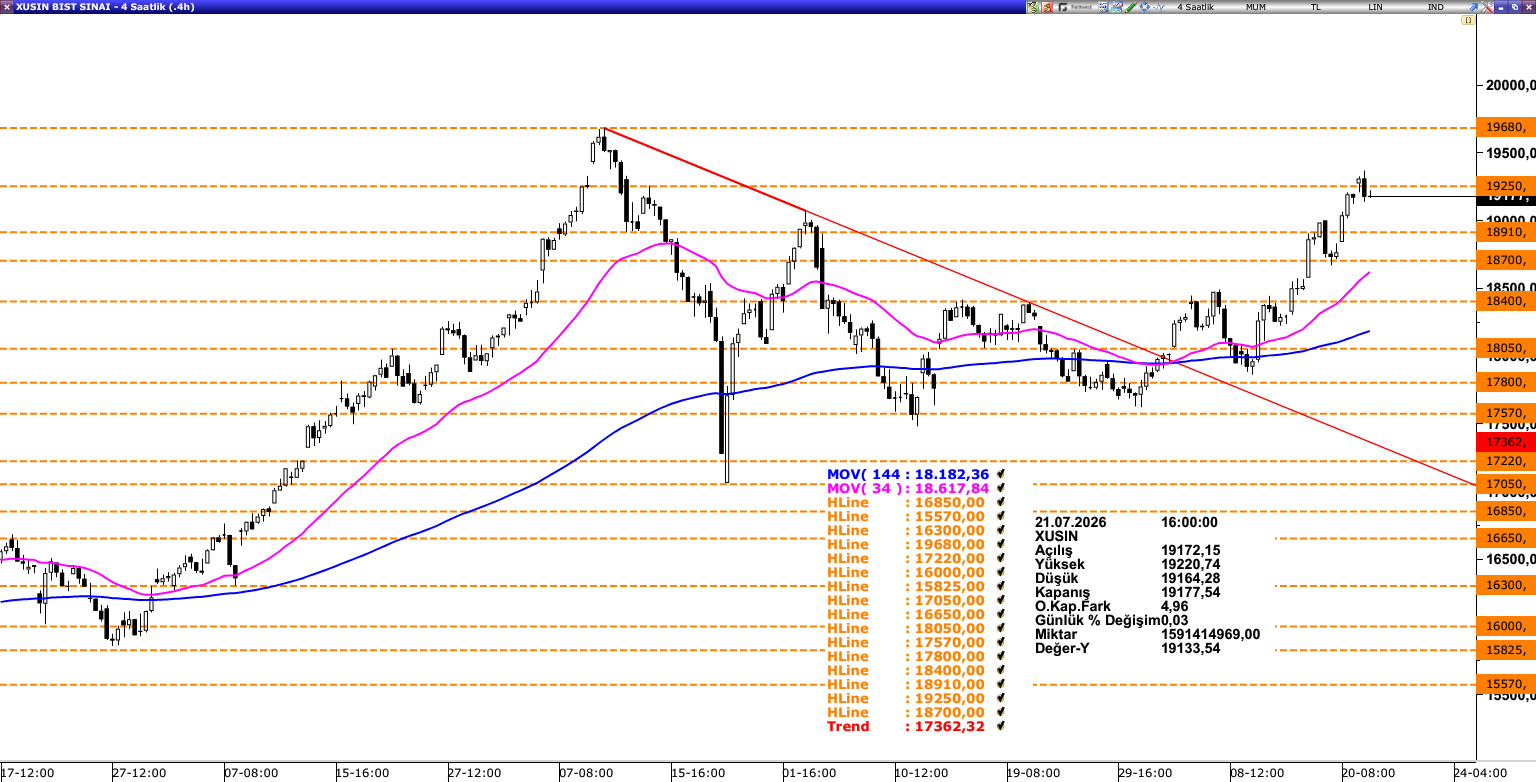Toggle the Trend 17362,32 line checkmark
1536x782 pixels.
(x=1001, y=726)
